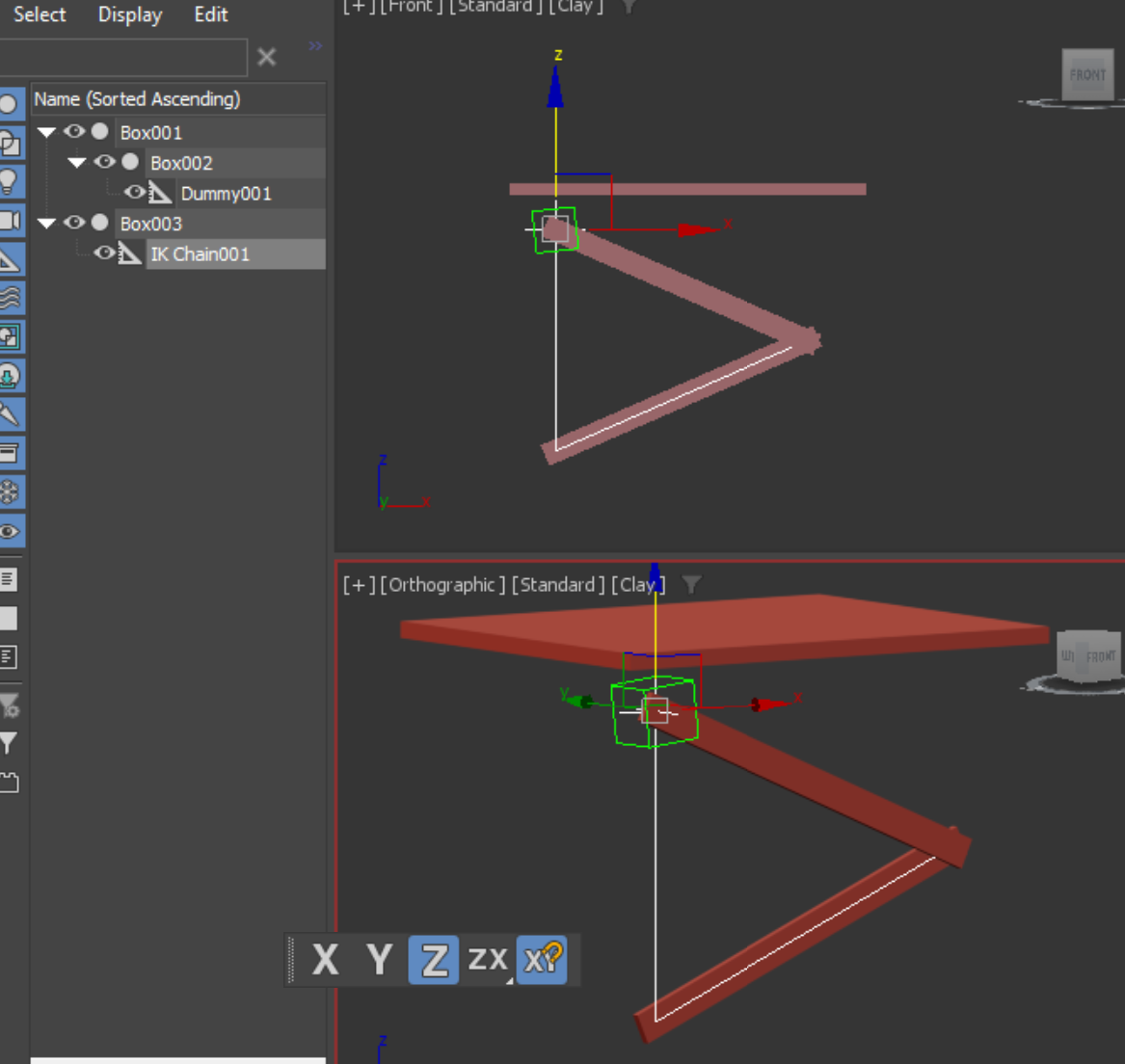
Task: Open the Orthographic point-of-view viewport menu
Action: [x=442, y=585]
